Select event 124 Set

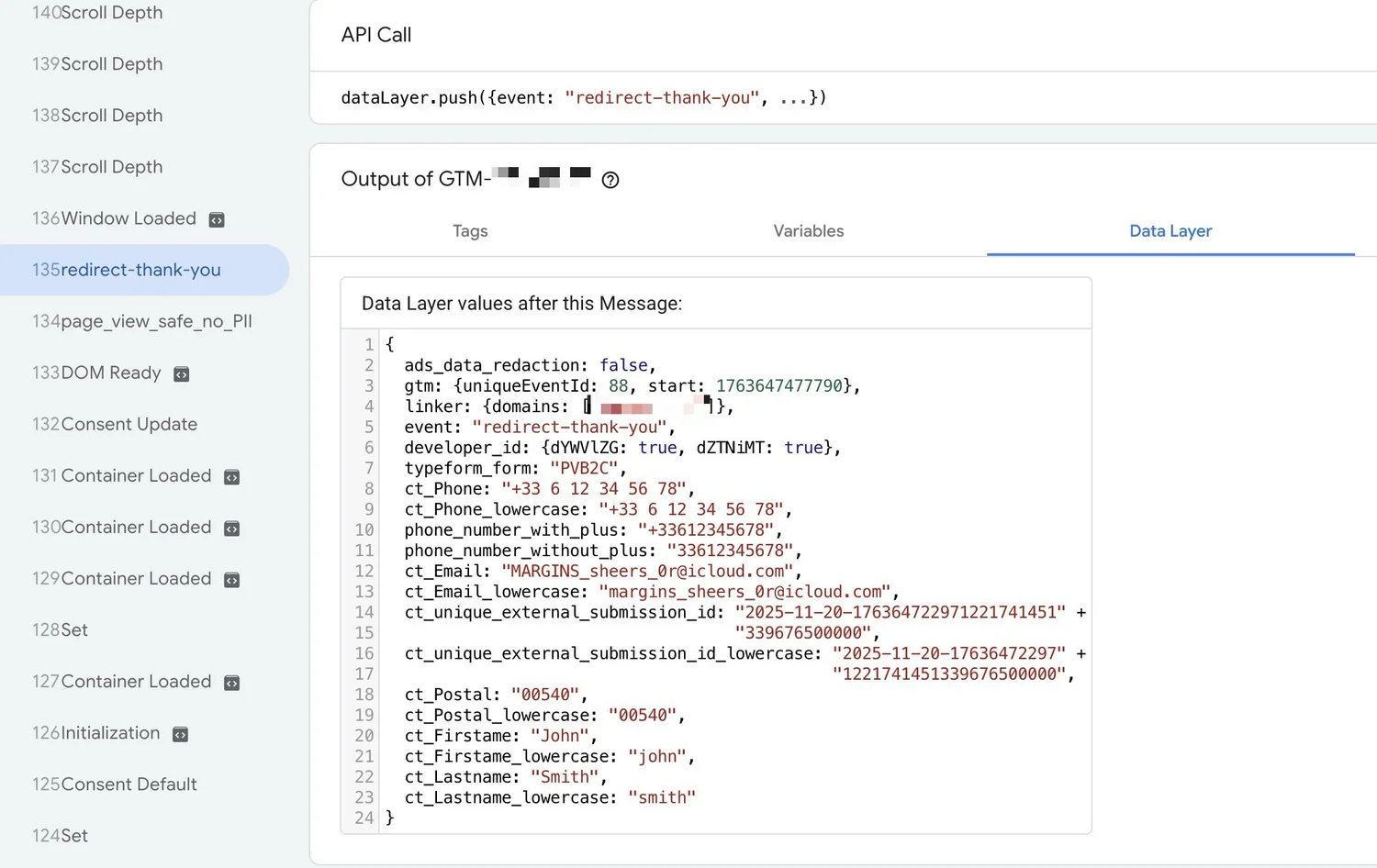(60, 836)
